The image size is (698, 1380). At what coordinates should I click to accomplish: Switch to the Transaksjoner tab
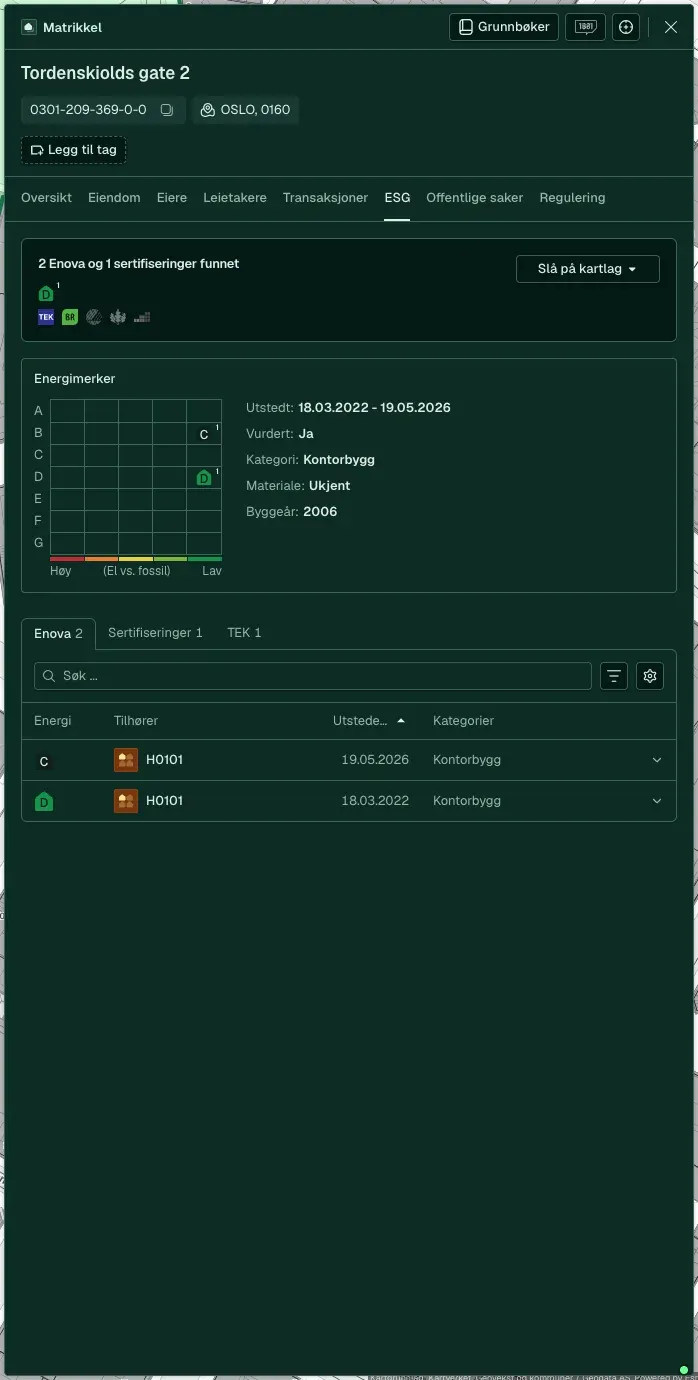click(x=325, y=198)
